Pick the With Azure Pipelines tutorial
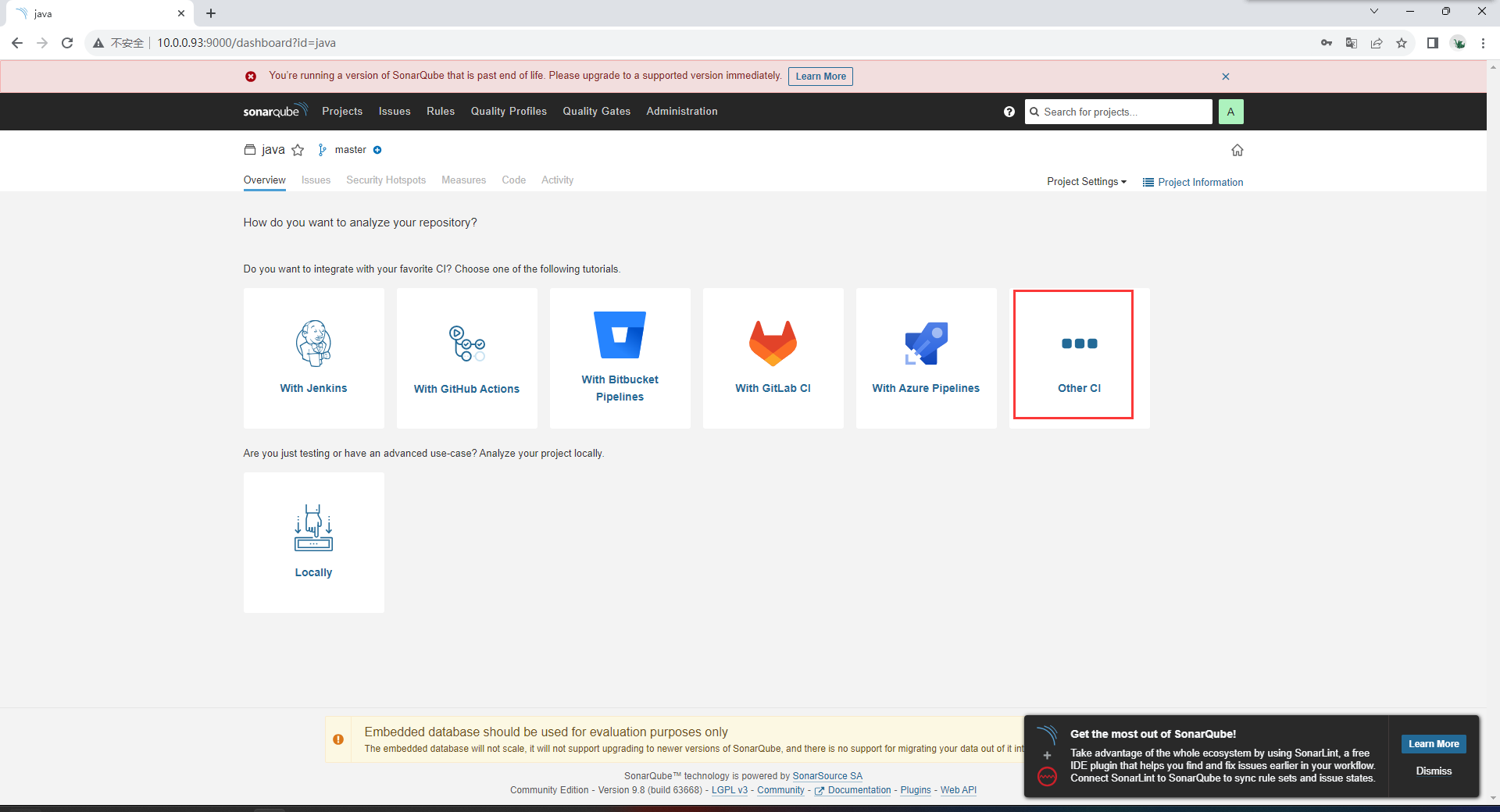 [926, 358]
